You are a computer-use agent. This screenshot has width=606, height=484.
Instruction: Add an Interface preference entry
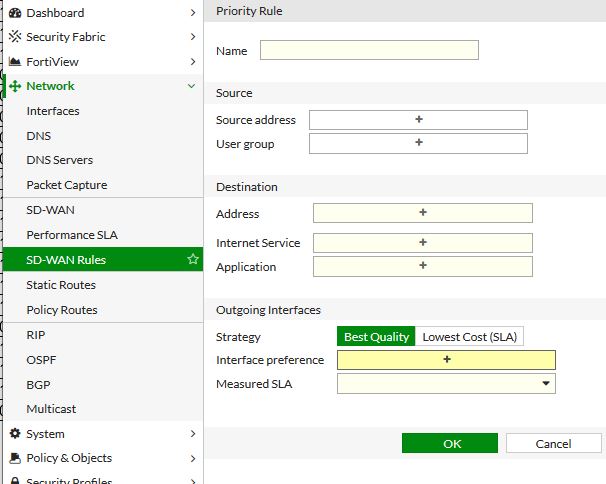click(446, 360)
